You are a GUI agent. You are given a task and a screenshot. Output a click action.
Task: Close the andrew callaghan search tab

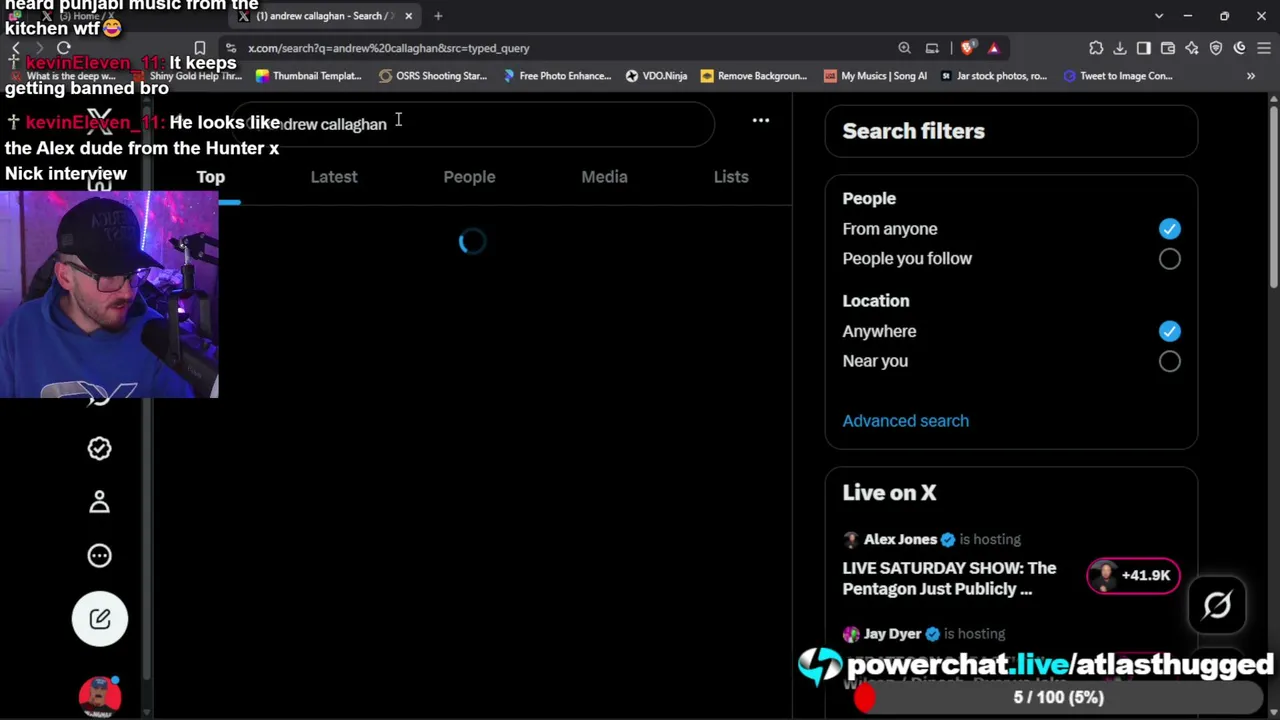pos(408,16)
